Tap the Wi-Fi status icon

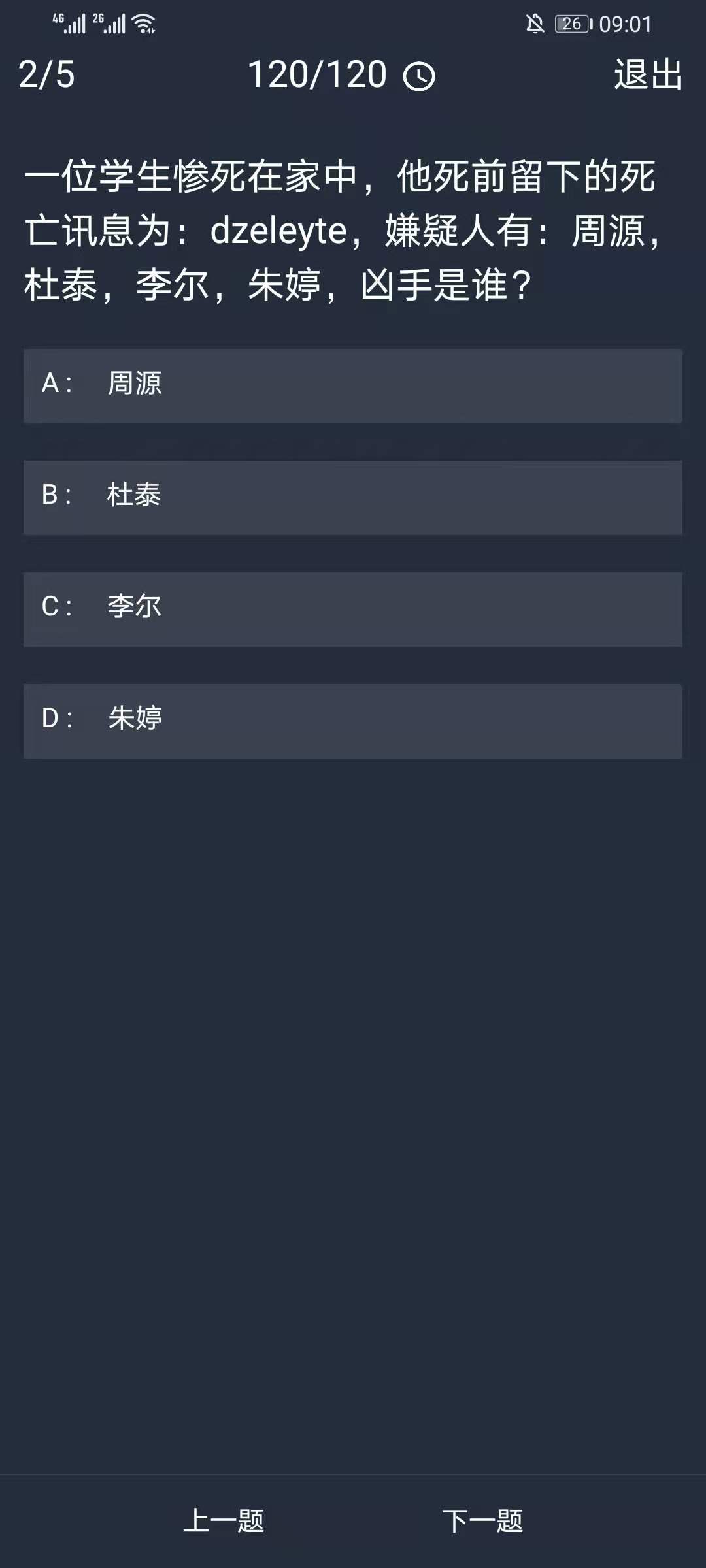pyautogui.click(x=144, y=24)
